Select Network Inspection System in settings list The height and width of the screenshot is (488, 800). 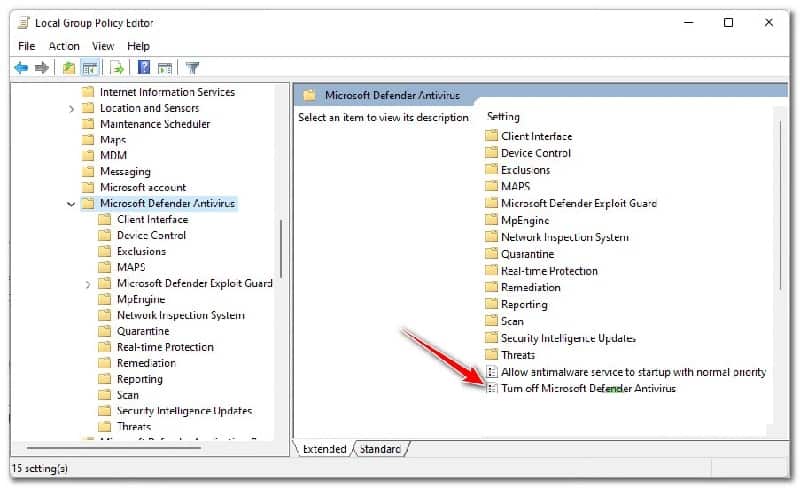[x=565, y=237]
